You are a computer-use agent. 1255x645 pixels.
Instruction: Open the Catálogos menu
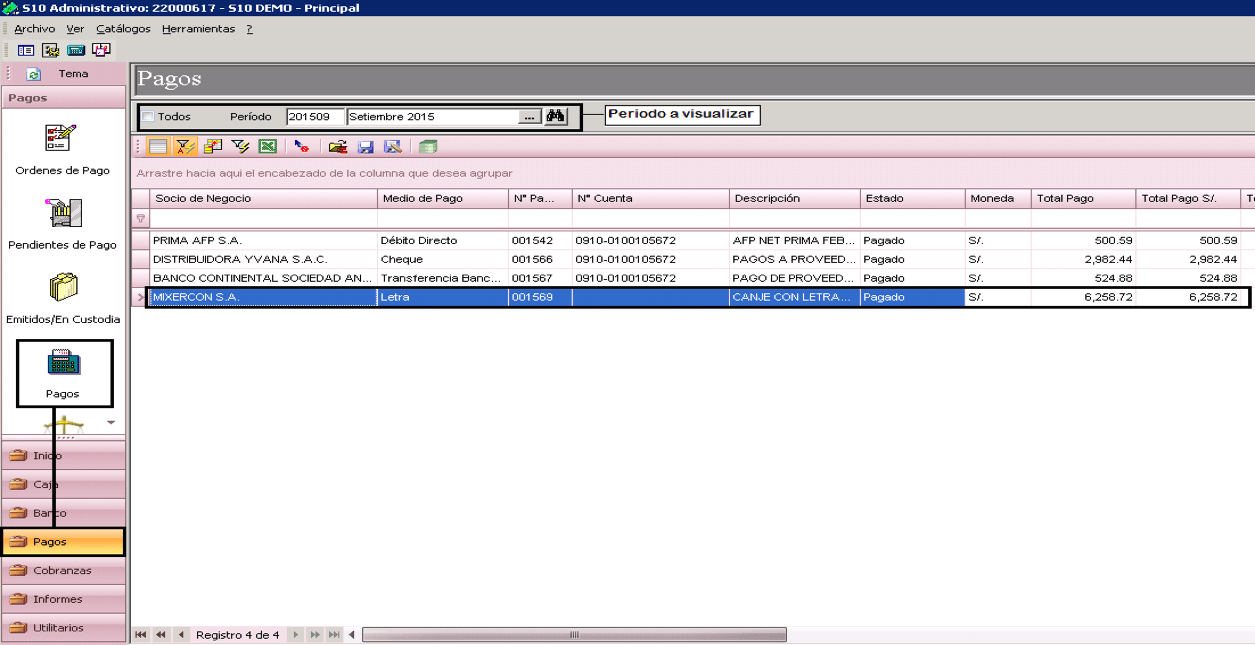(x=123, y=29)
